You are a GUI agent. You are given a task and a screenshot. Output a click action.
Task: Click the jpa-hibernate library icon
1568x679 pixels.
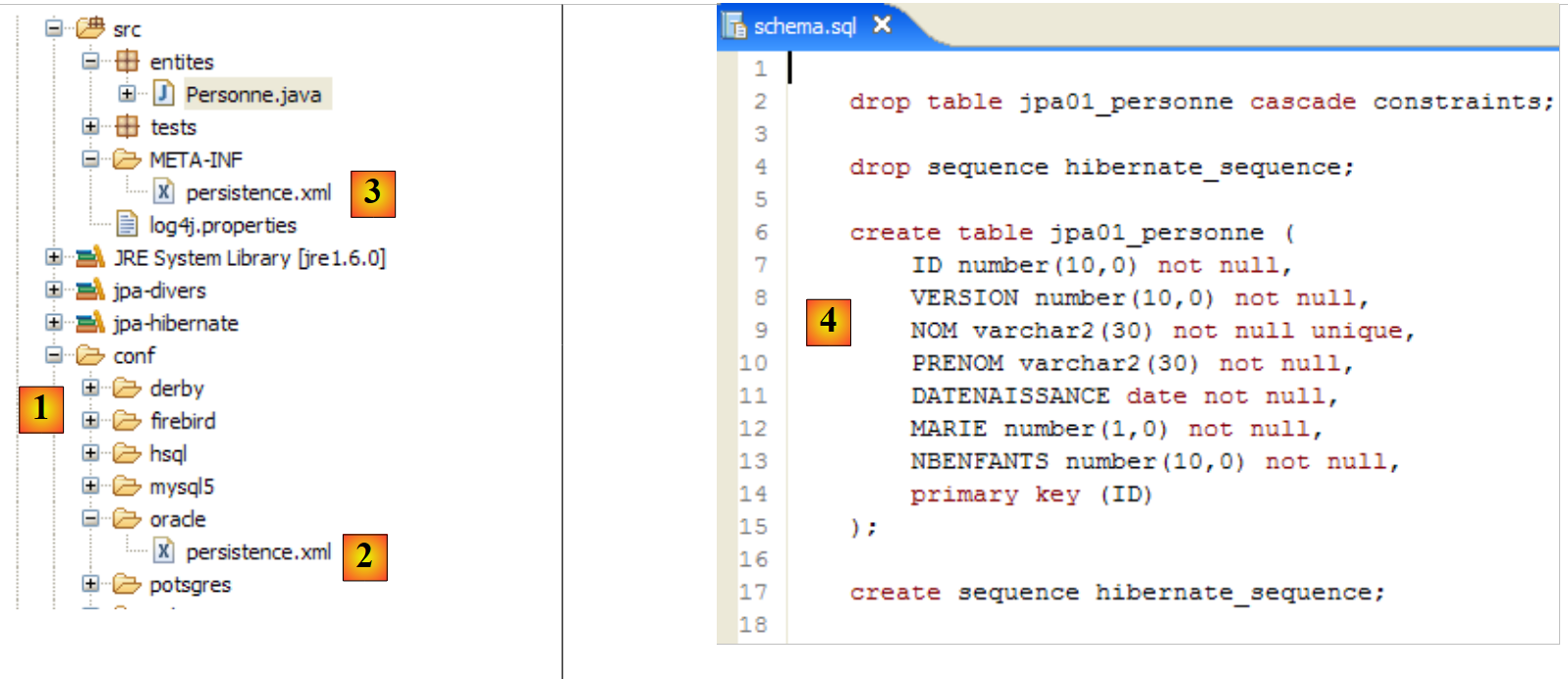(90, 323)
